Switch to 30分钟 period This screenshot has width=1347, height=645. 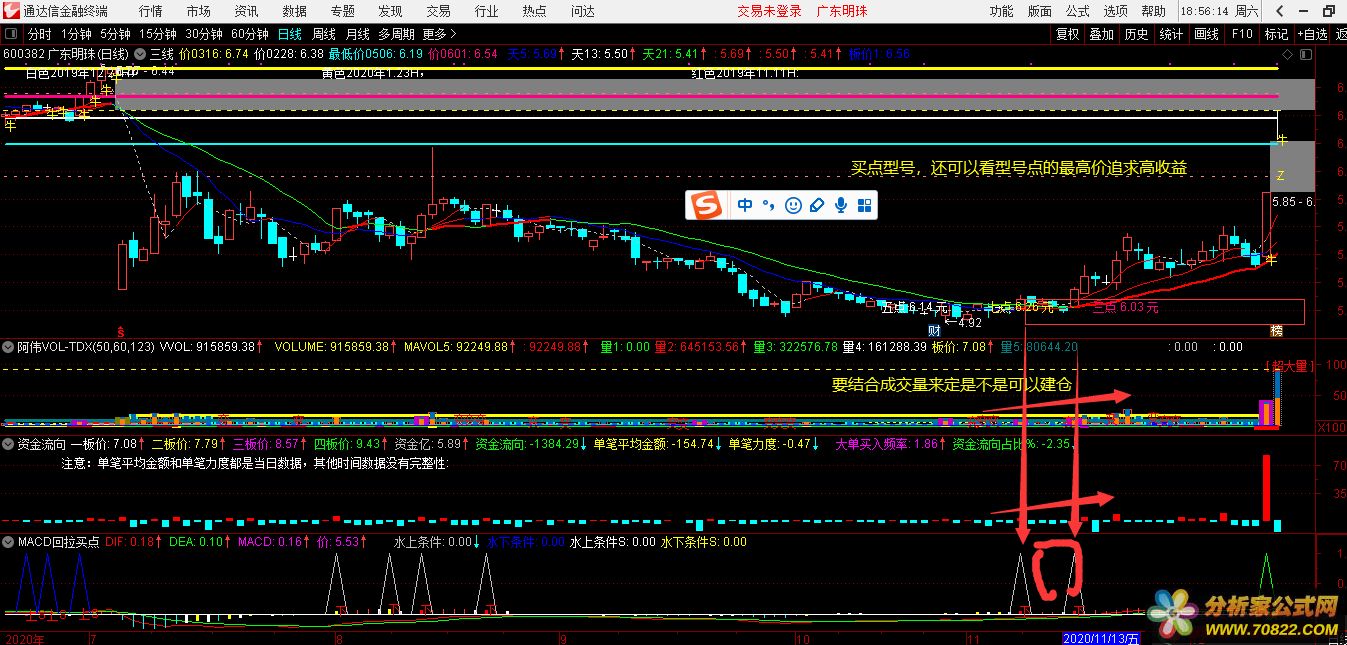(204, 34)
